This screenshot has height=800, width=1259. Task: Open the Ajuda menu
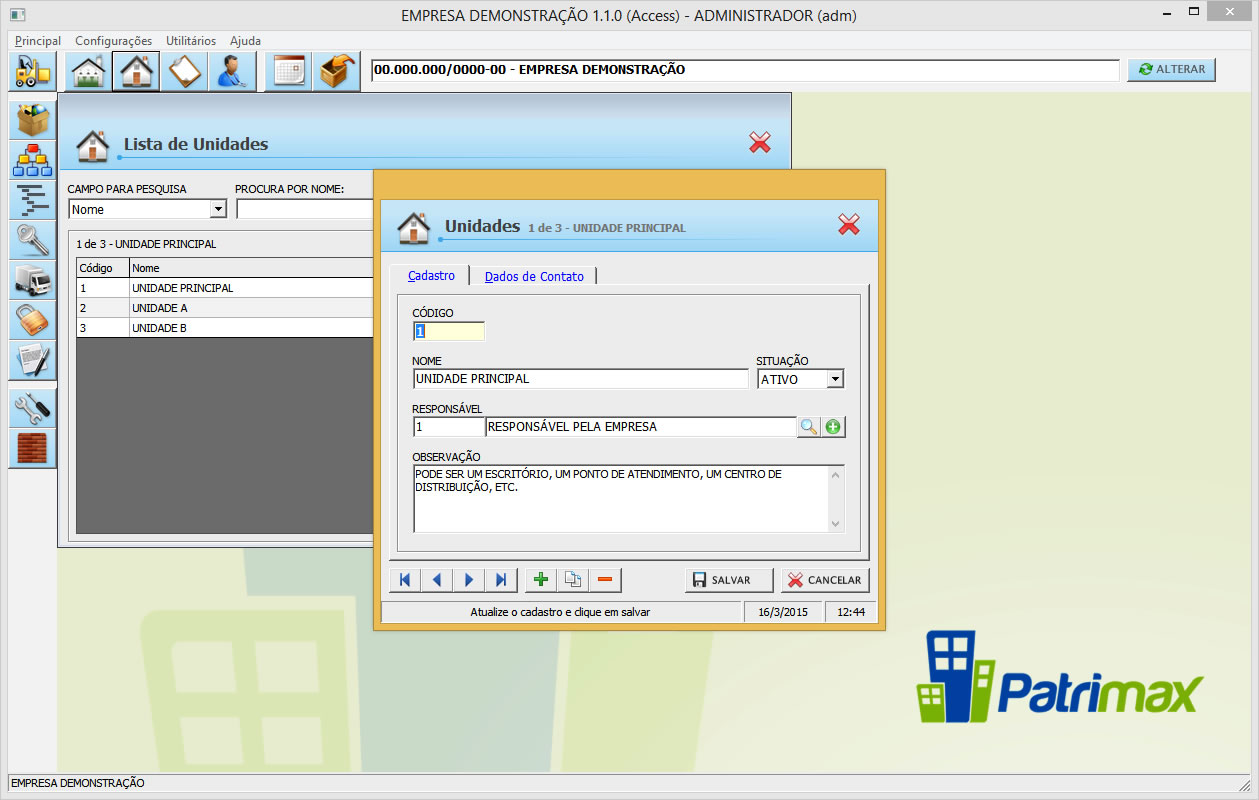coord(245,41)
